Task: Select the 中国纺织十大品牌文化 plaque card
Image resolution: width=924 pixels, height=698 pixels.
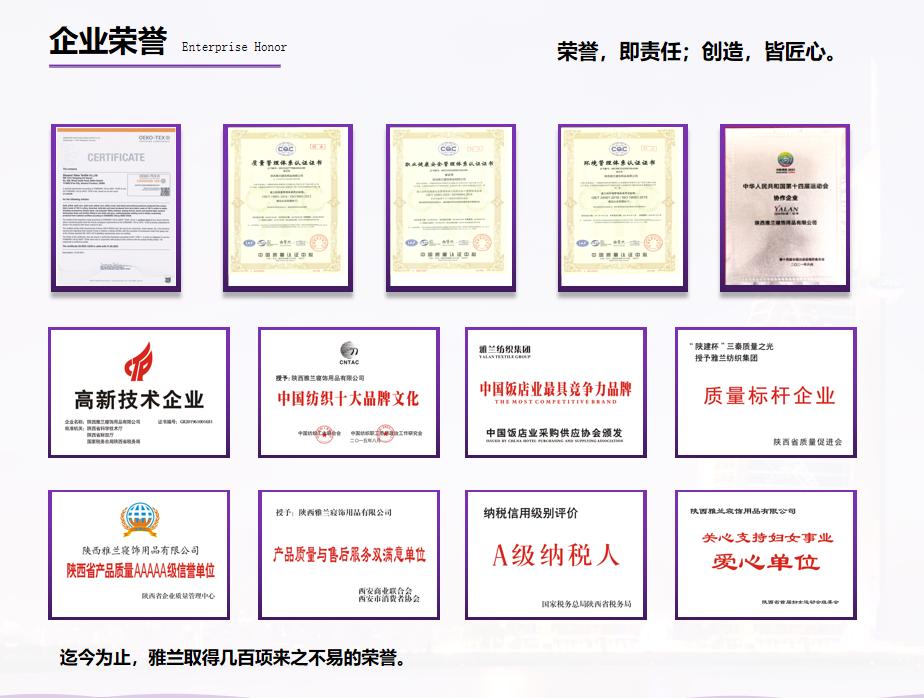Action: [349, 393]
